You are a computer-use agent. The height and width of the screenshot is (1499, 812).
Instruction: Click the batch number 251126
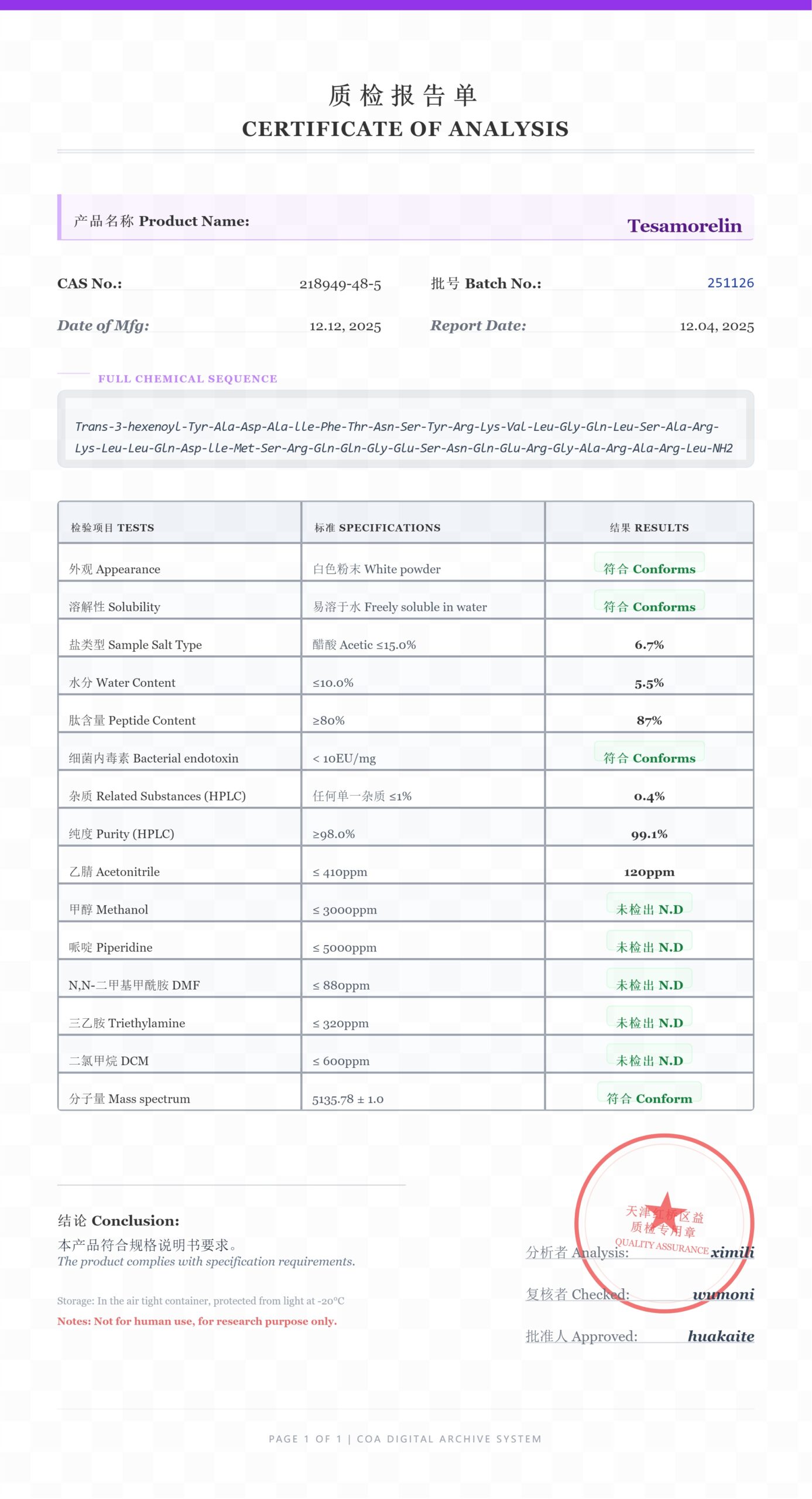point(730,283)
